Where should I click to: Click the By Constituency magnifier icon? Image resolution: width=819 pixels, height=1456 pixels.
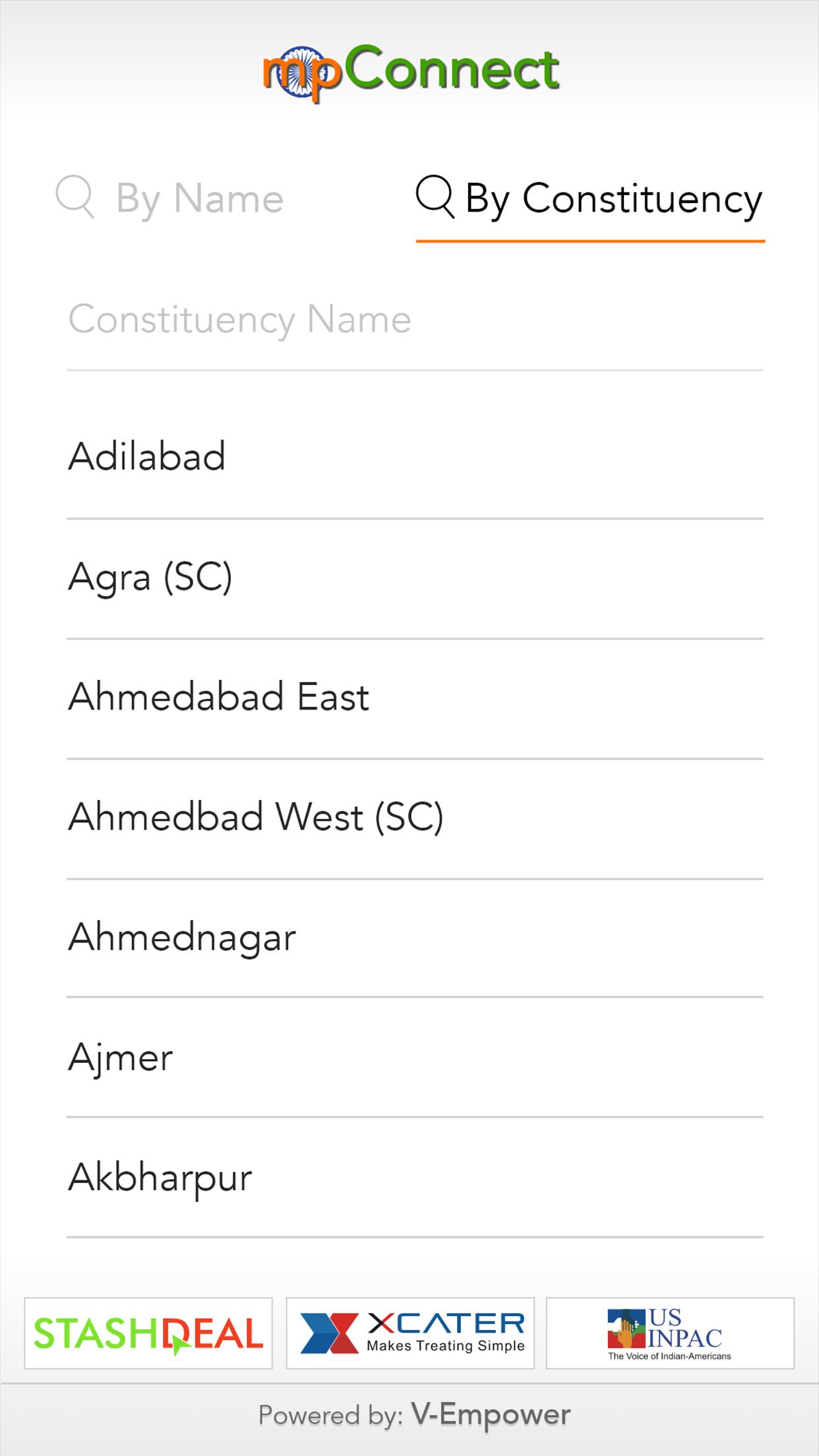[435, 197]
